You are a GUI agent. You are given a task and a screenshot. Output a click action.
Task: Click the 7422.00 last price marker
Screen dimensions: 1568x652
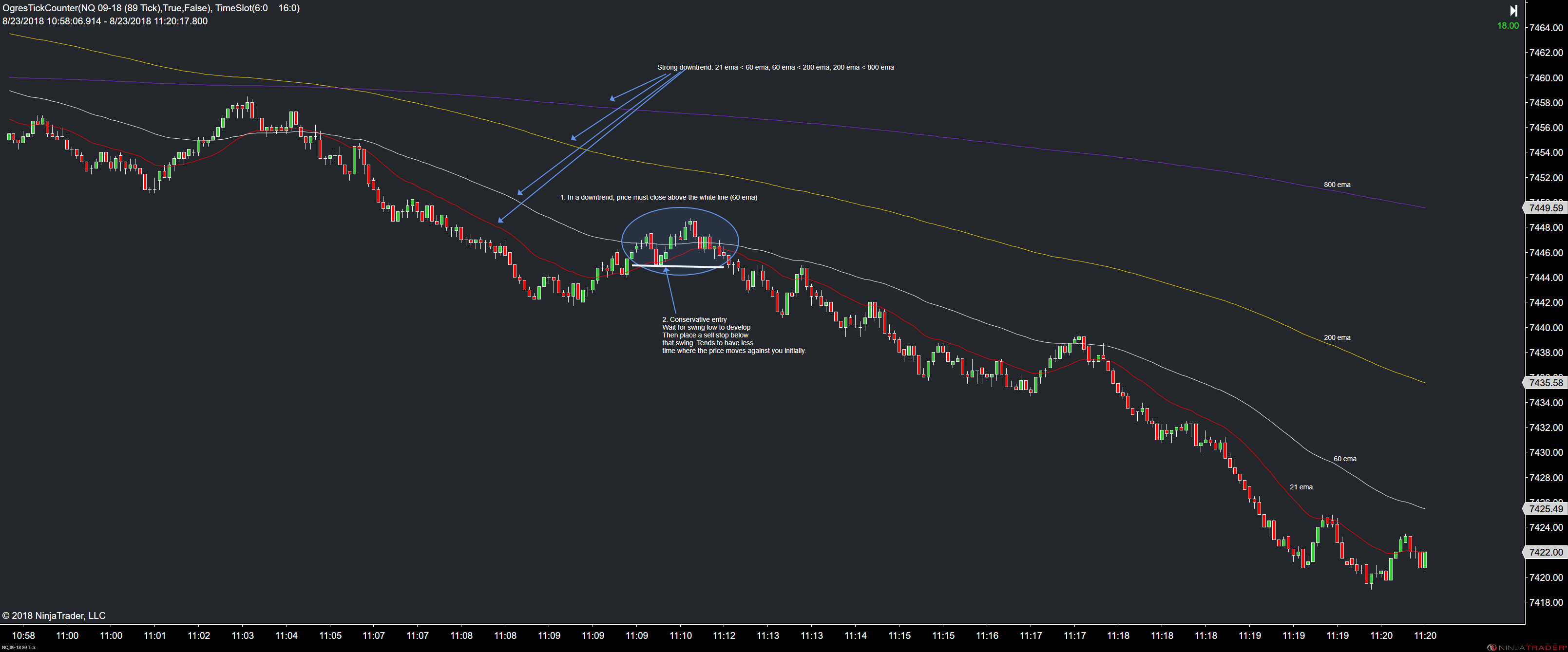click(1545, 552)
